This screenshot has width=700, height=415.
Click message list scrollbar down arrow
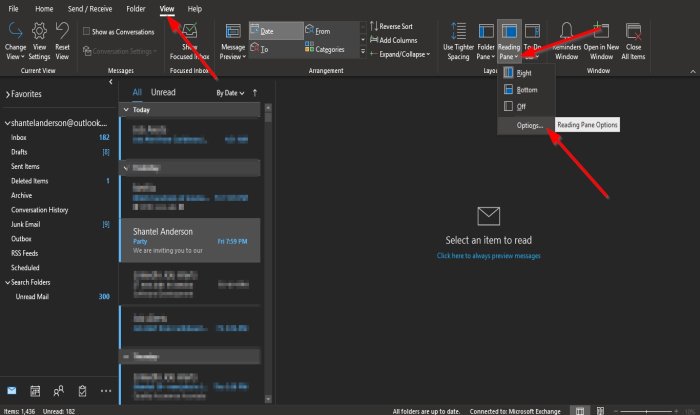(268, 399)
